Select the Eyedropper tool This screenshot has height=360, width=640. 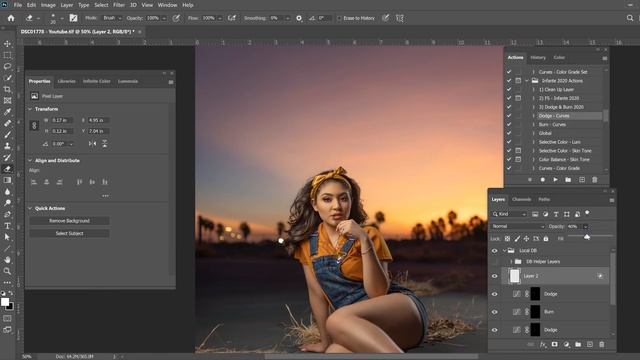point(7,112)
